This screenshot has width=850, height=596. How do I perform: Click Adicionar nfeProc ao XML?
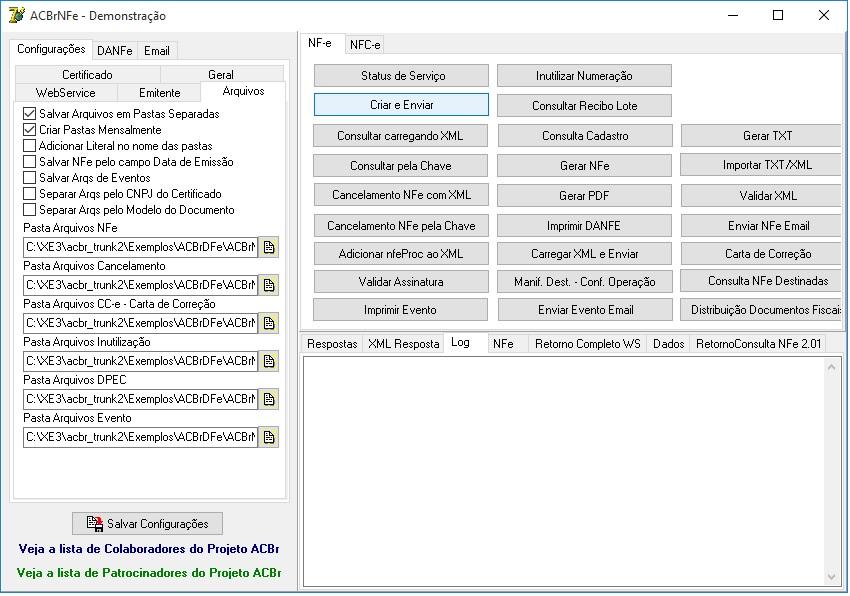coord(401,254)
